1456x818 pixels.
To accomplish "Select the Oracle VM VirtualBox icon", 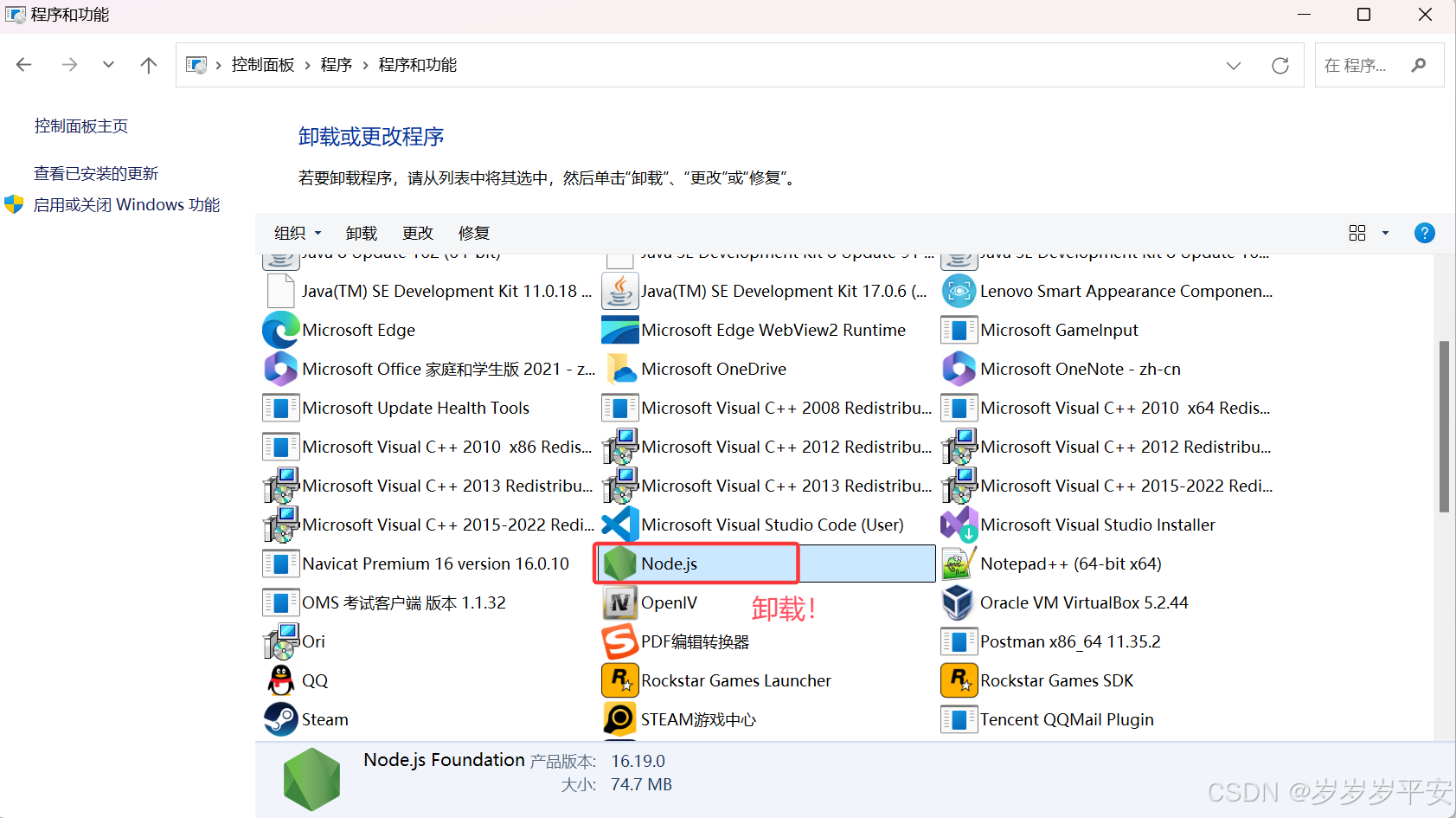I will pyautogui.click(x=959, y=602).
